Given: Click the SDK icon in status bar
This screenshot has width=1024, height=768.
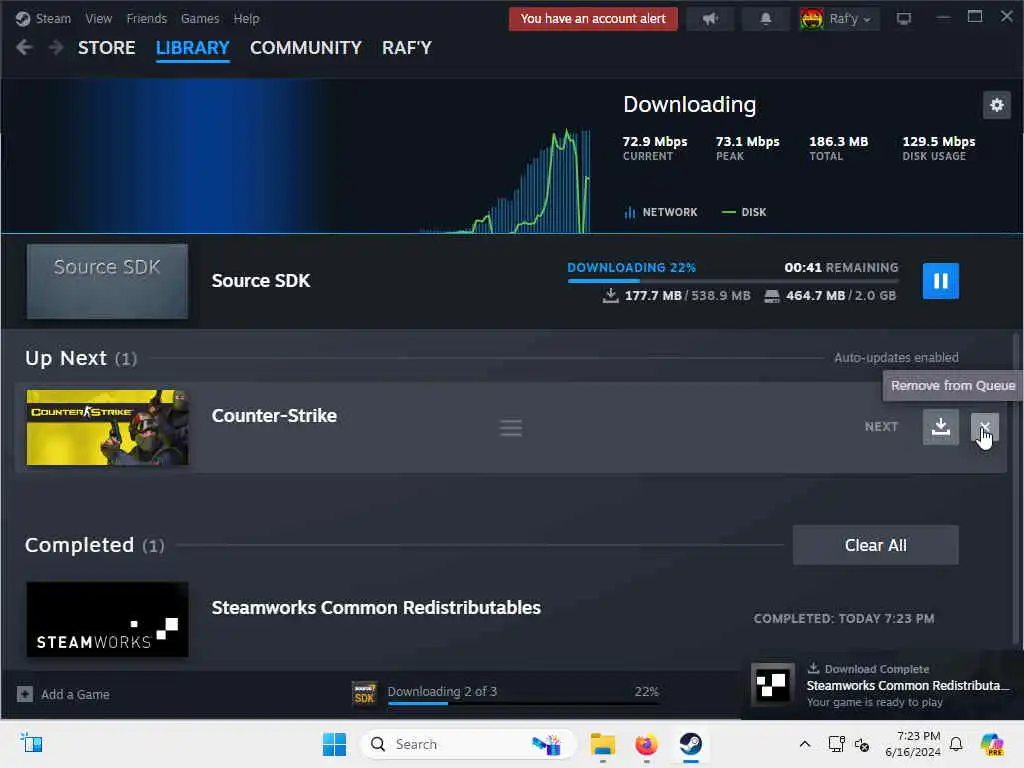Looking at the screenshot, I should pos(364,694).
